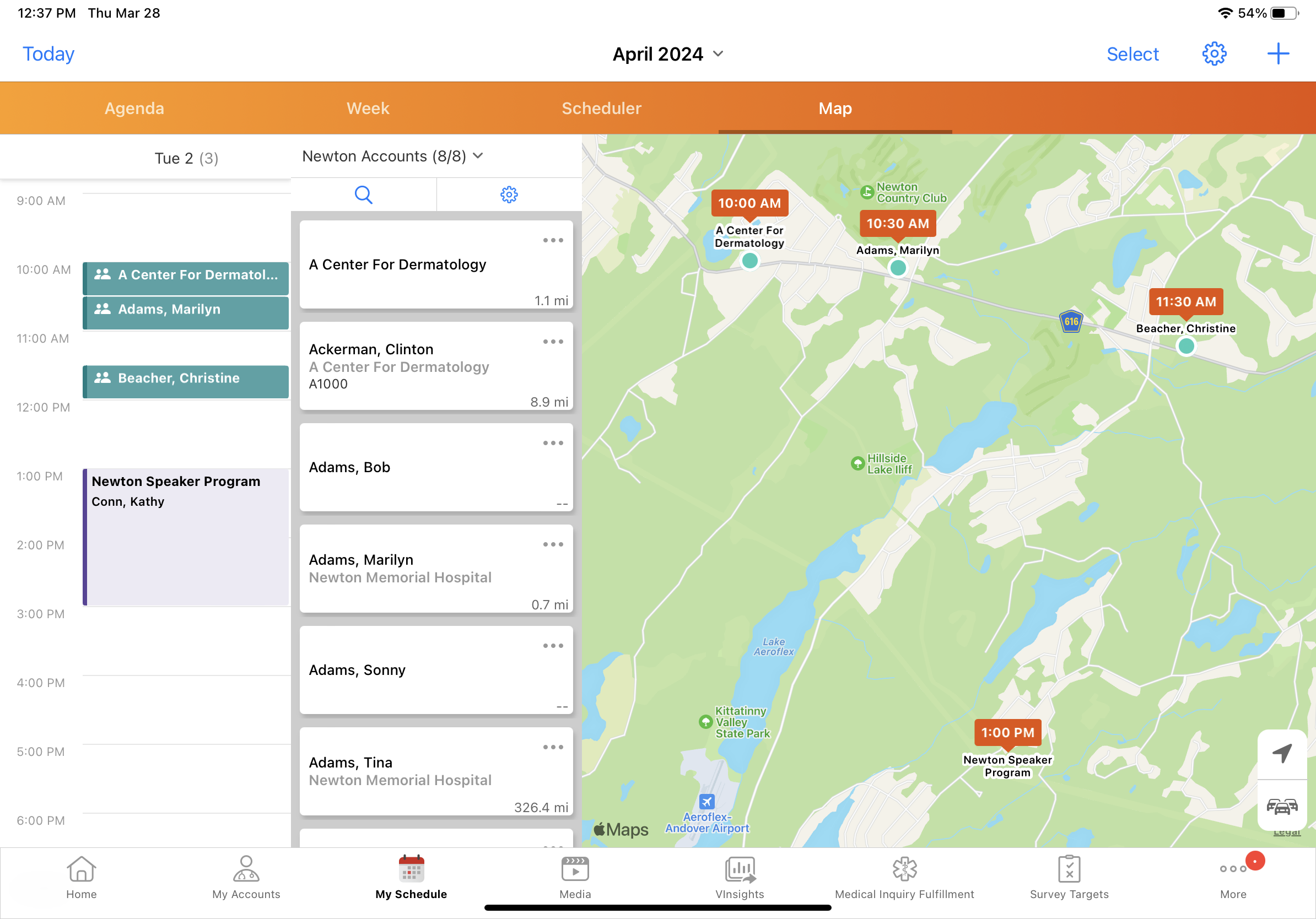The image size is (1316, 919).
Task: Expand Newton Accounts (8/8) list dropdown
Action: (x=392, y=156)
